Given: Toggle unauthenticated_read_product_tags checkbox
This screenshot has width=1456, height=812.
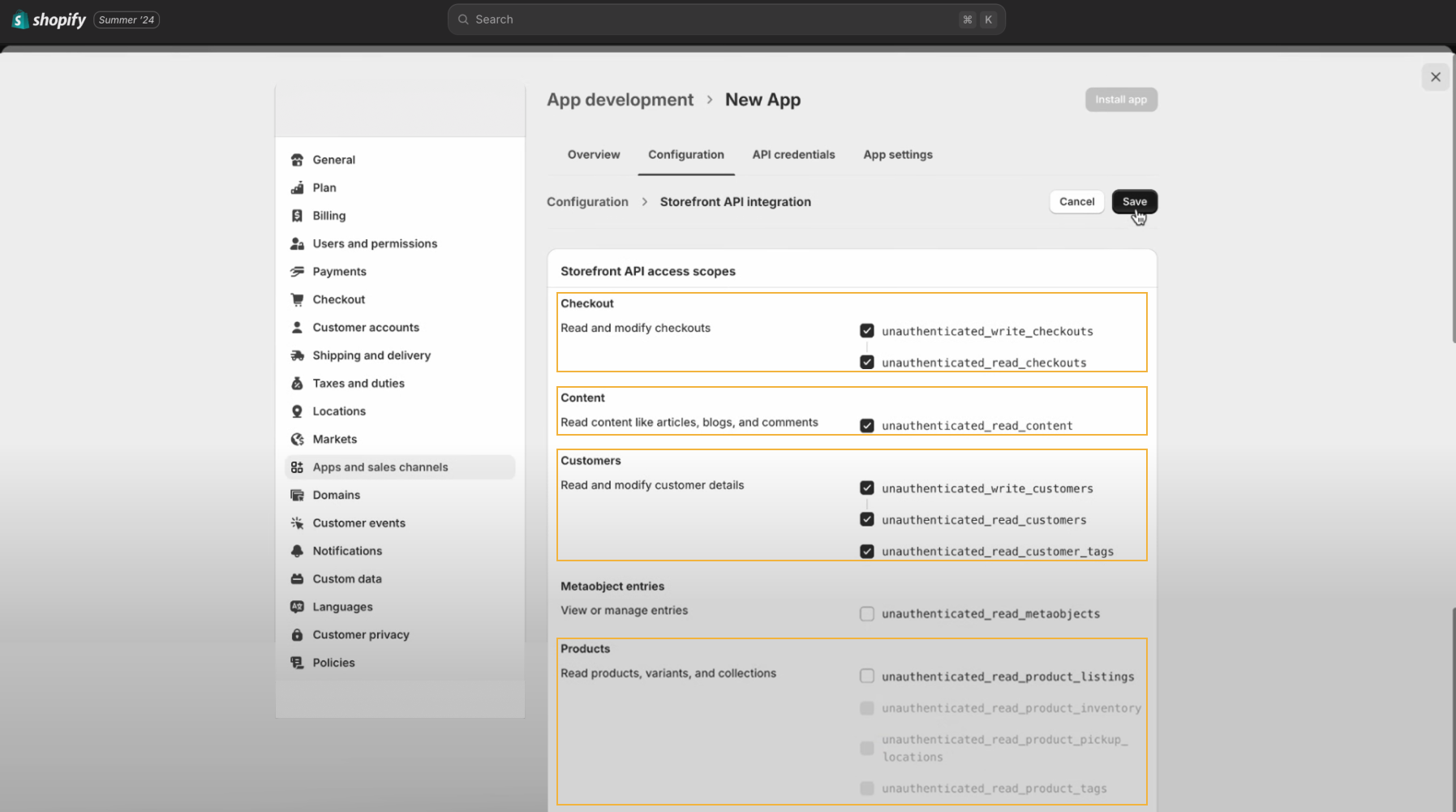Looking at the screenshot, I should 867,788.
